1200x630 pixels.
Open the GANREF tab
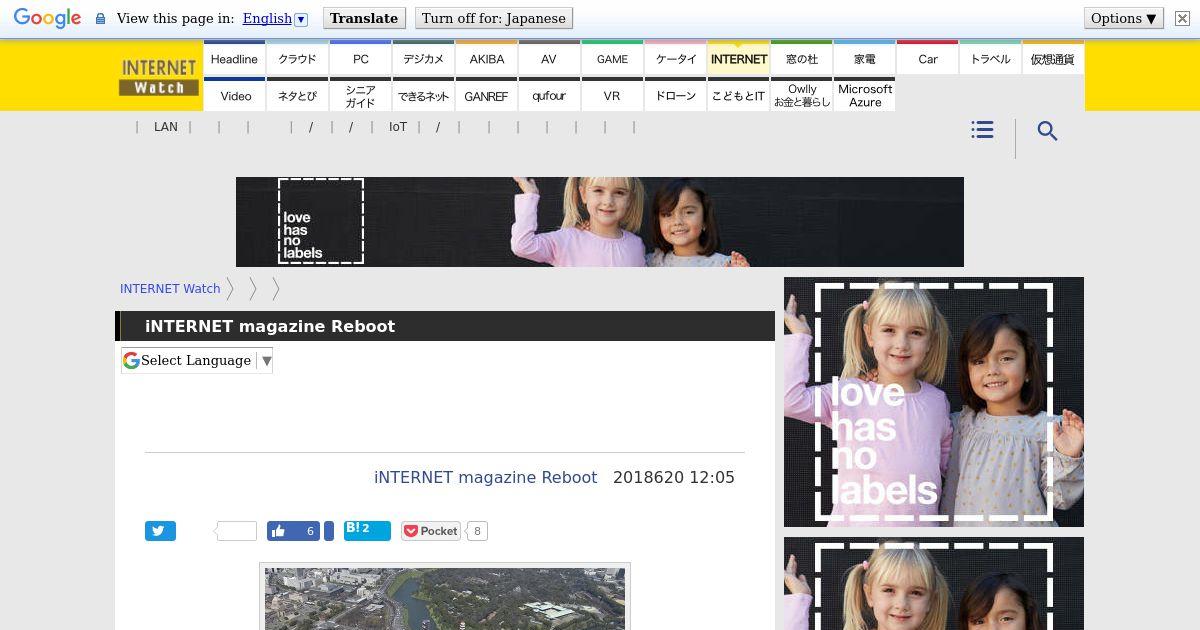coord(486,95)
